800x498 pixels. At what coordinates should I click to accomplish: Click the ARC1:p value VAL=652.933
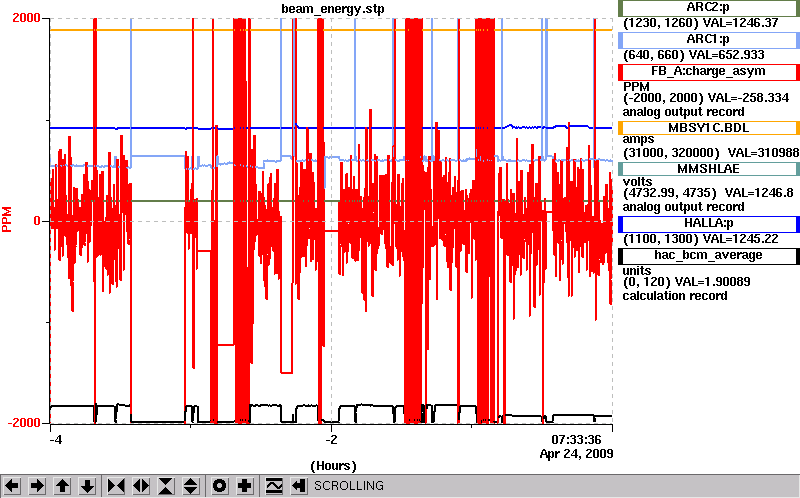(727, 55)
